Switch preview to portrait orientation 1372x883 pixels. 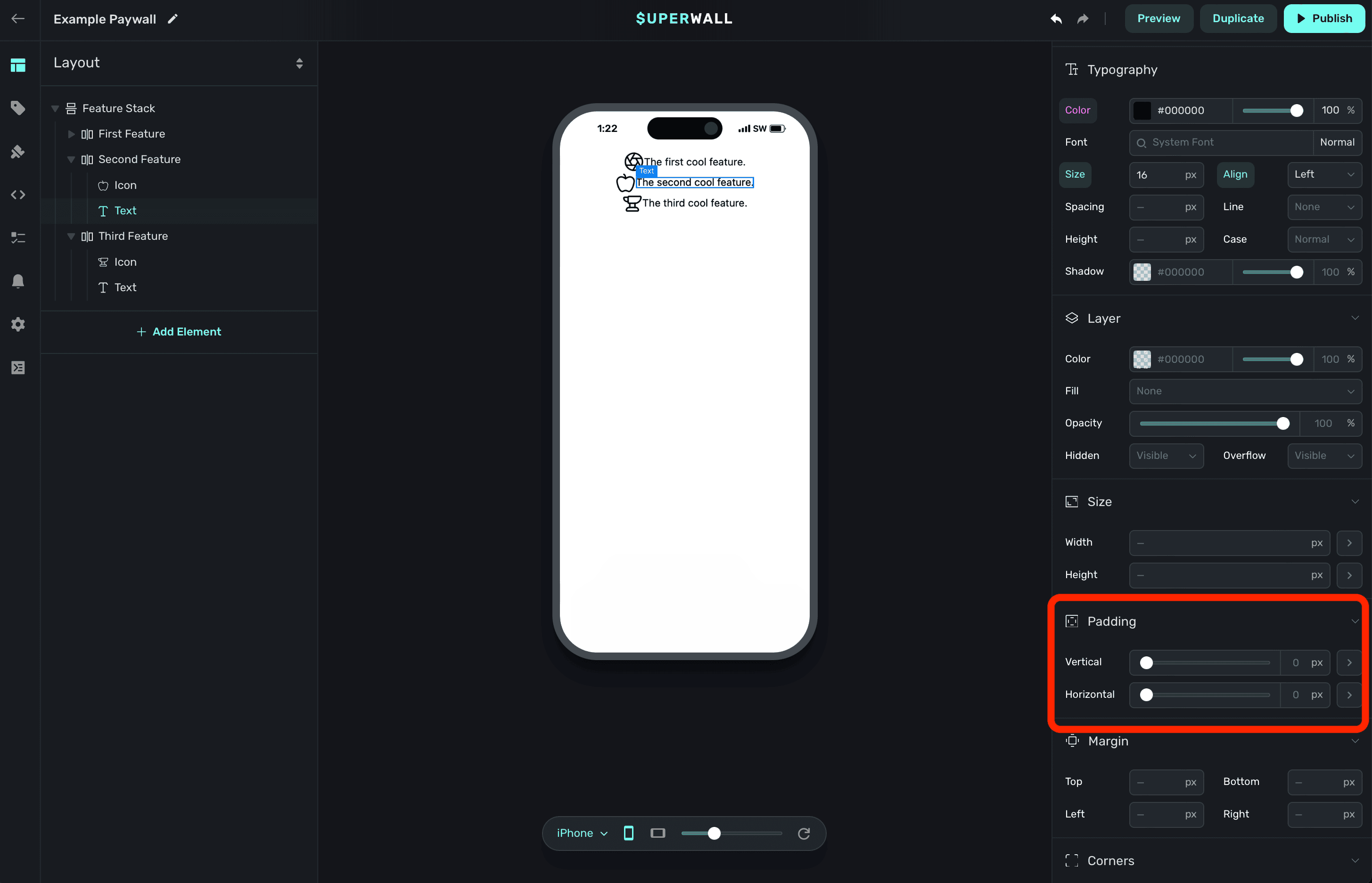click(x=629, y=833)
